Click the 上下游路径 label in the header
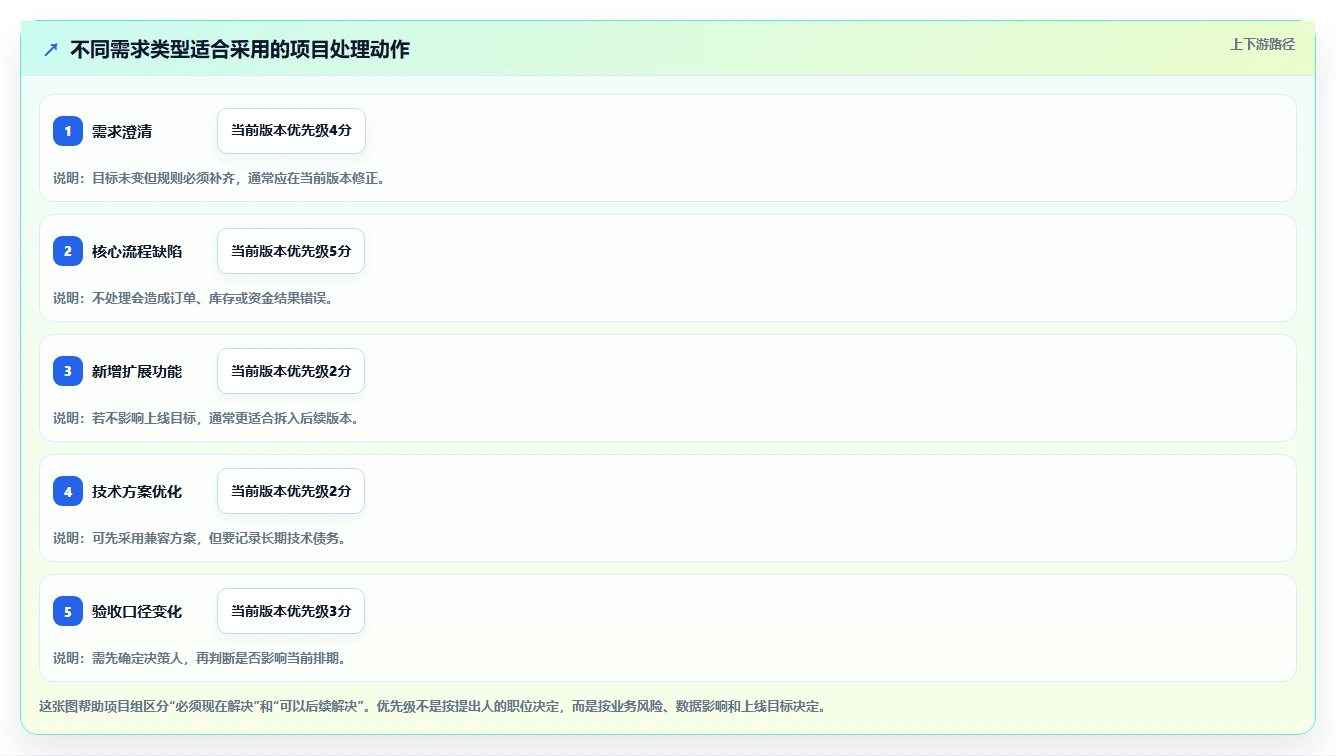This screenshot has height=756, width=1336. (x=1262, y=44)
